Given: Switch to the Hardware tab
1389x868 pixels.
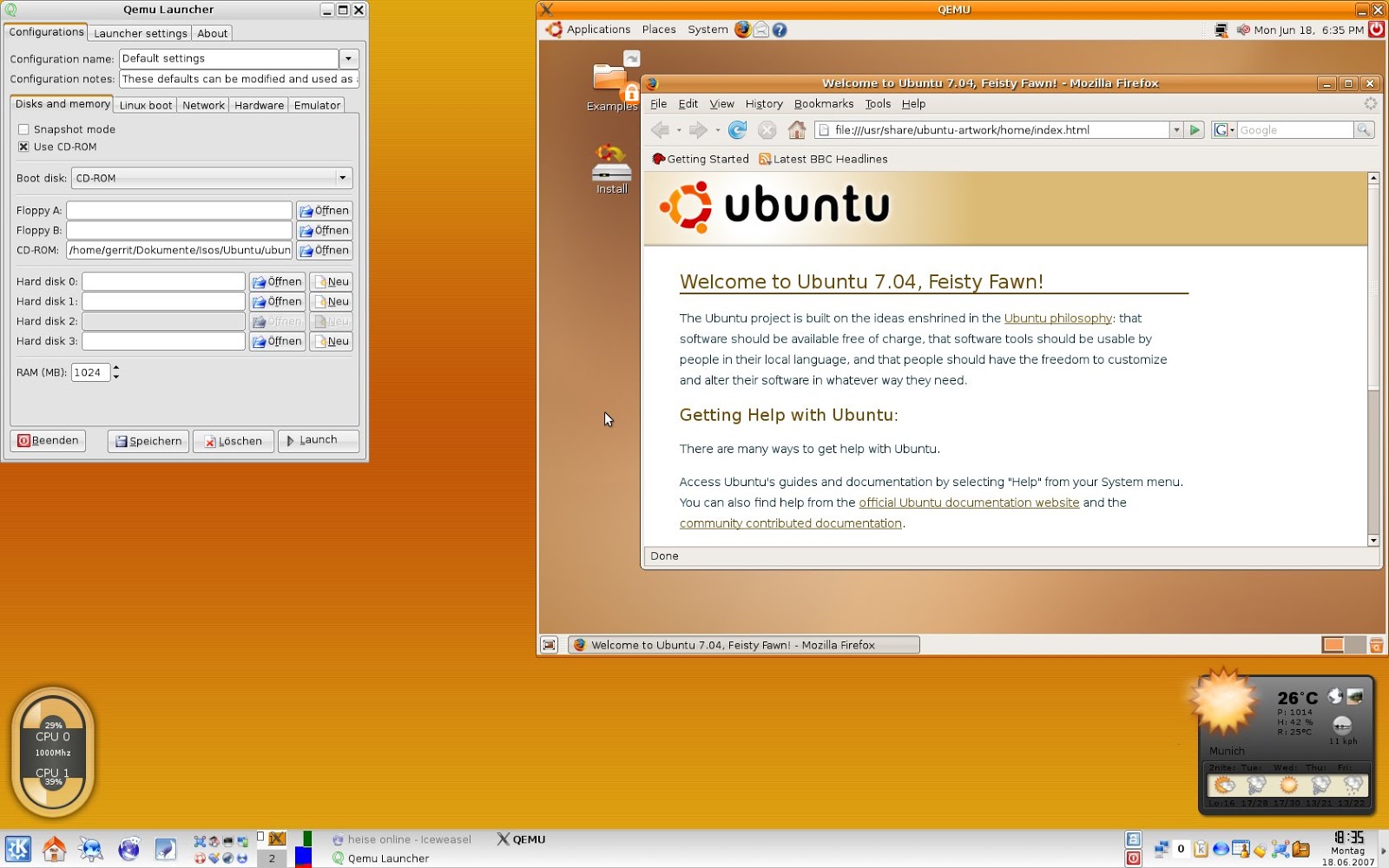Looking at the screenshot, I should pyautogui.click(x=259, y=105).
